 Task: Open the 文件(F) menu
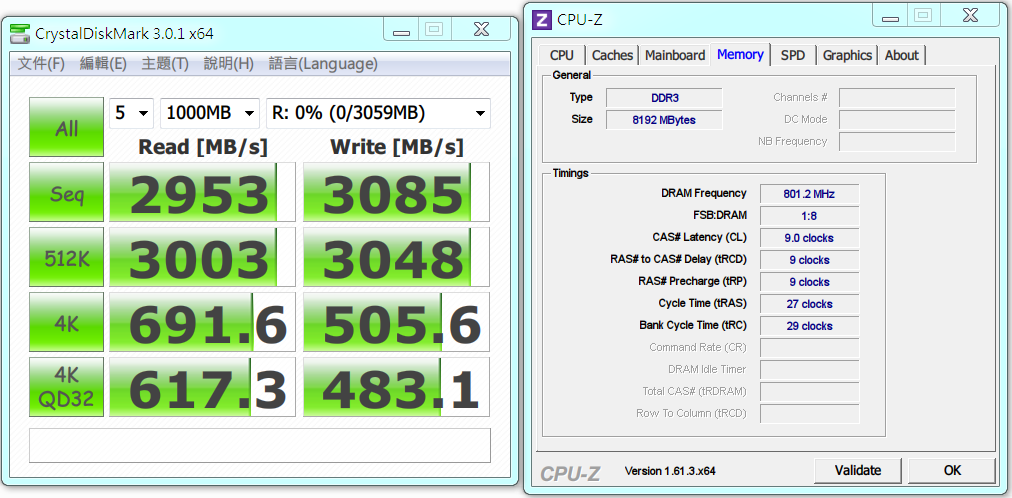41,64
